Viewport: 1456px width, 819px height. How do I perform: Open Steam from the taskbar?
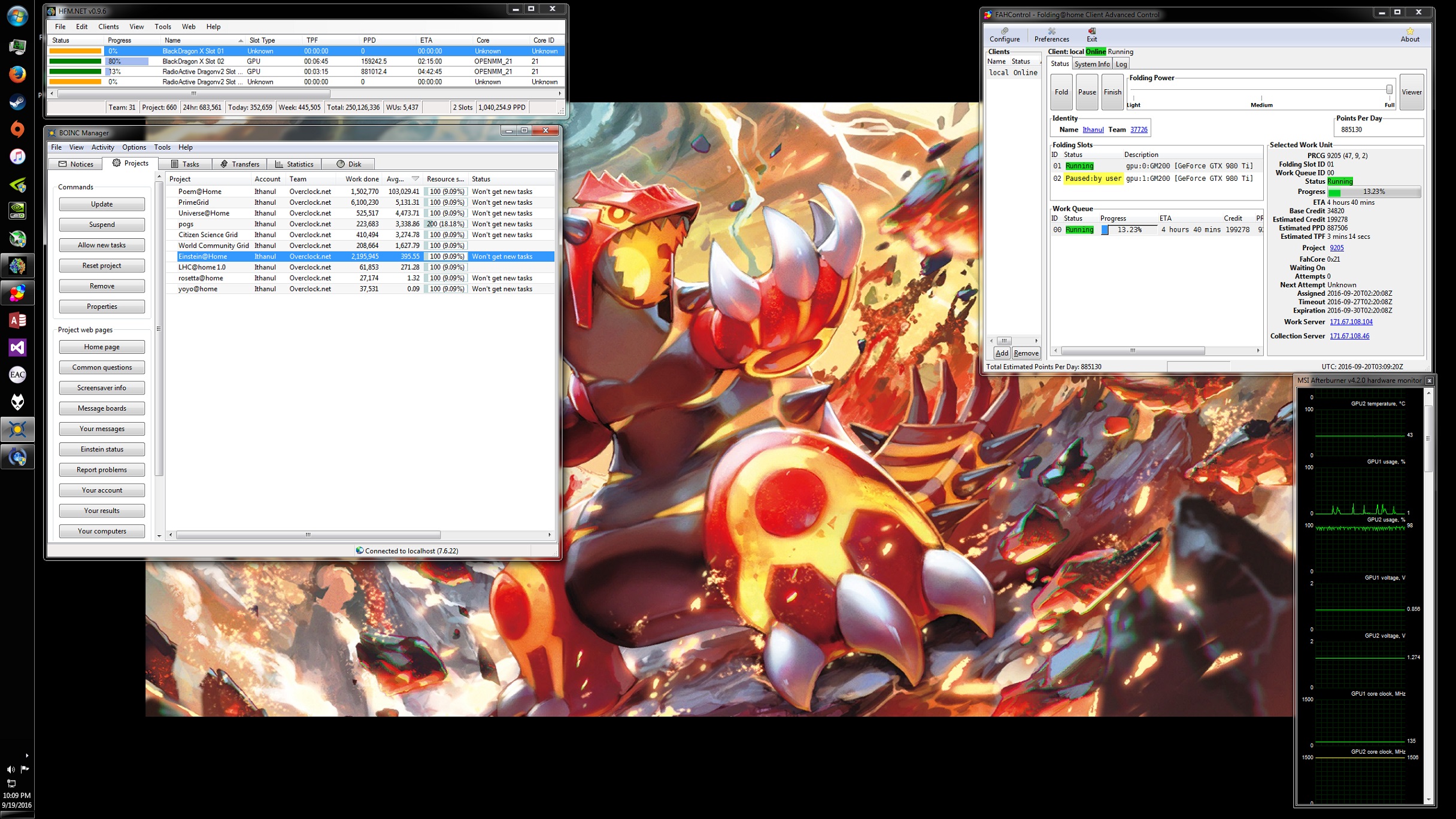(x=17, y=102)
